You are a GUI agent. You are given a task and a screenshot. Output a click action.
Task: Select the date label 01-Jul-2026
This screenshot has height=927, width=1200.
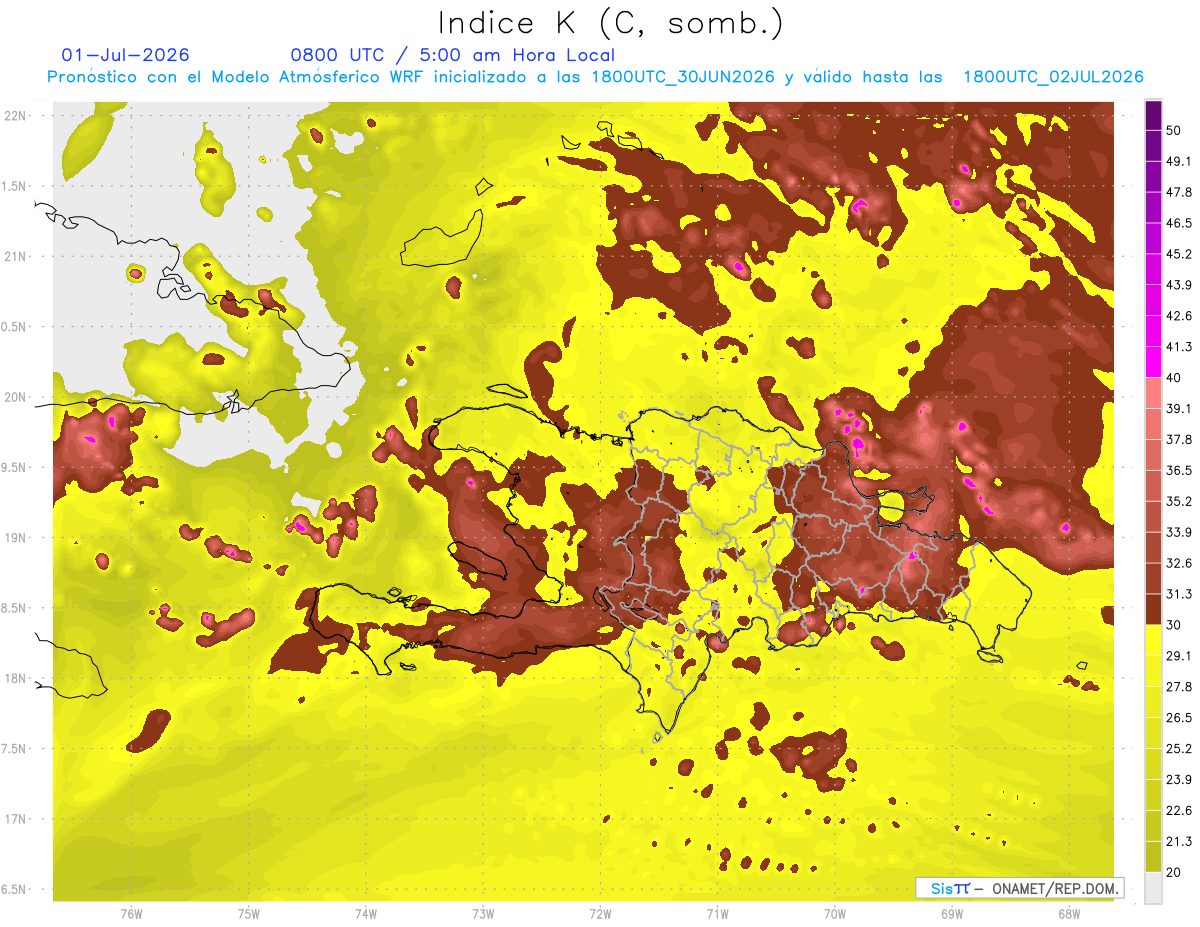click(x=125, y=55)
